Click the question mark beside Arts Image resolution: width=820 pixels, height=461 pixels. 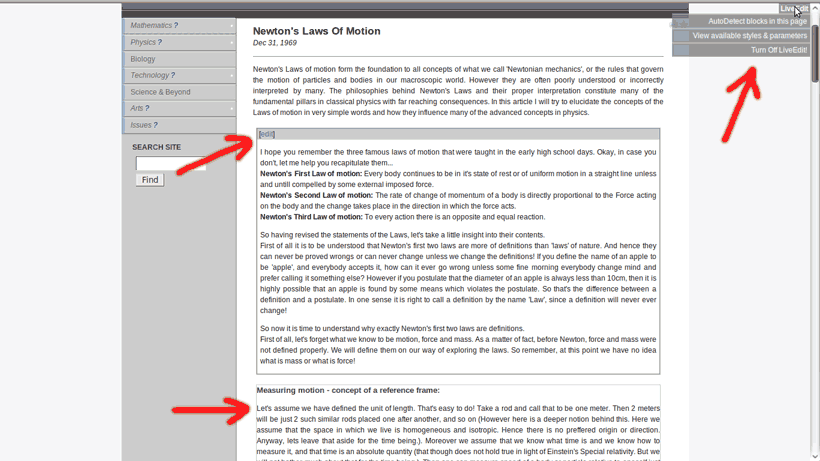coord(147,108)
